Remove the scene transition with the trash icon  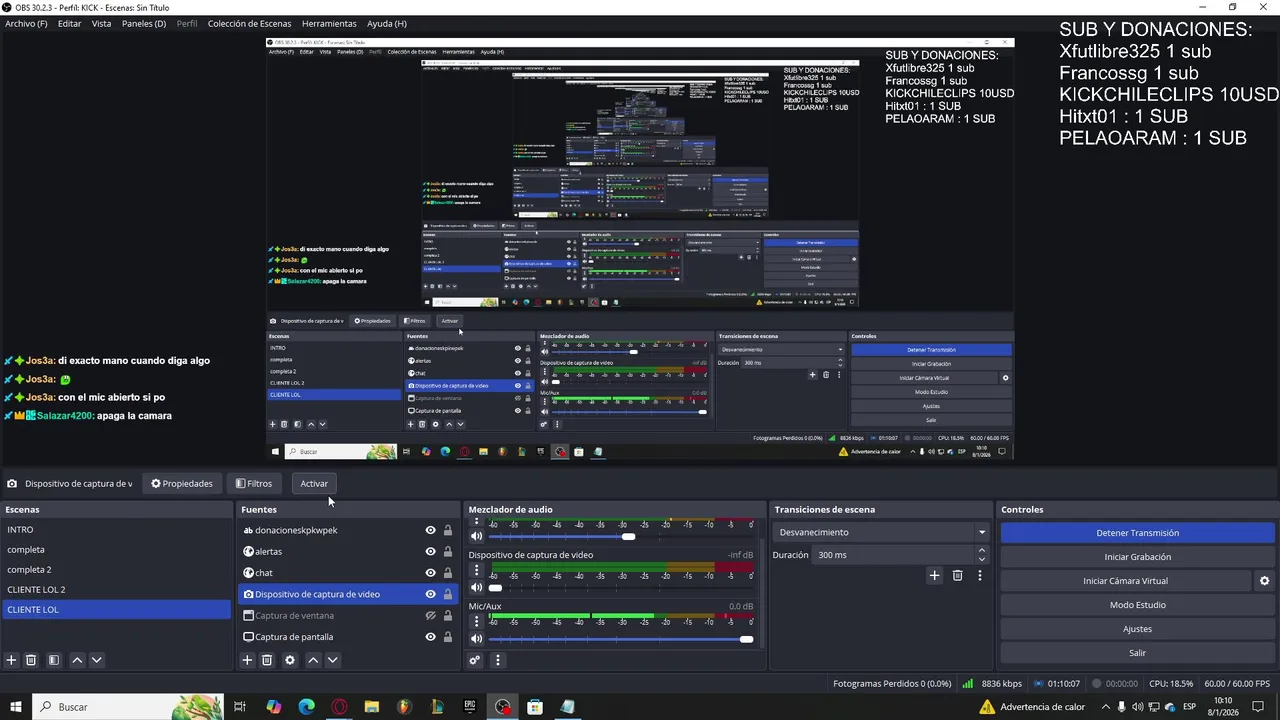pos(958,575)
